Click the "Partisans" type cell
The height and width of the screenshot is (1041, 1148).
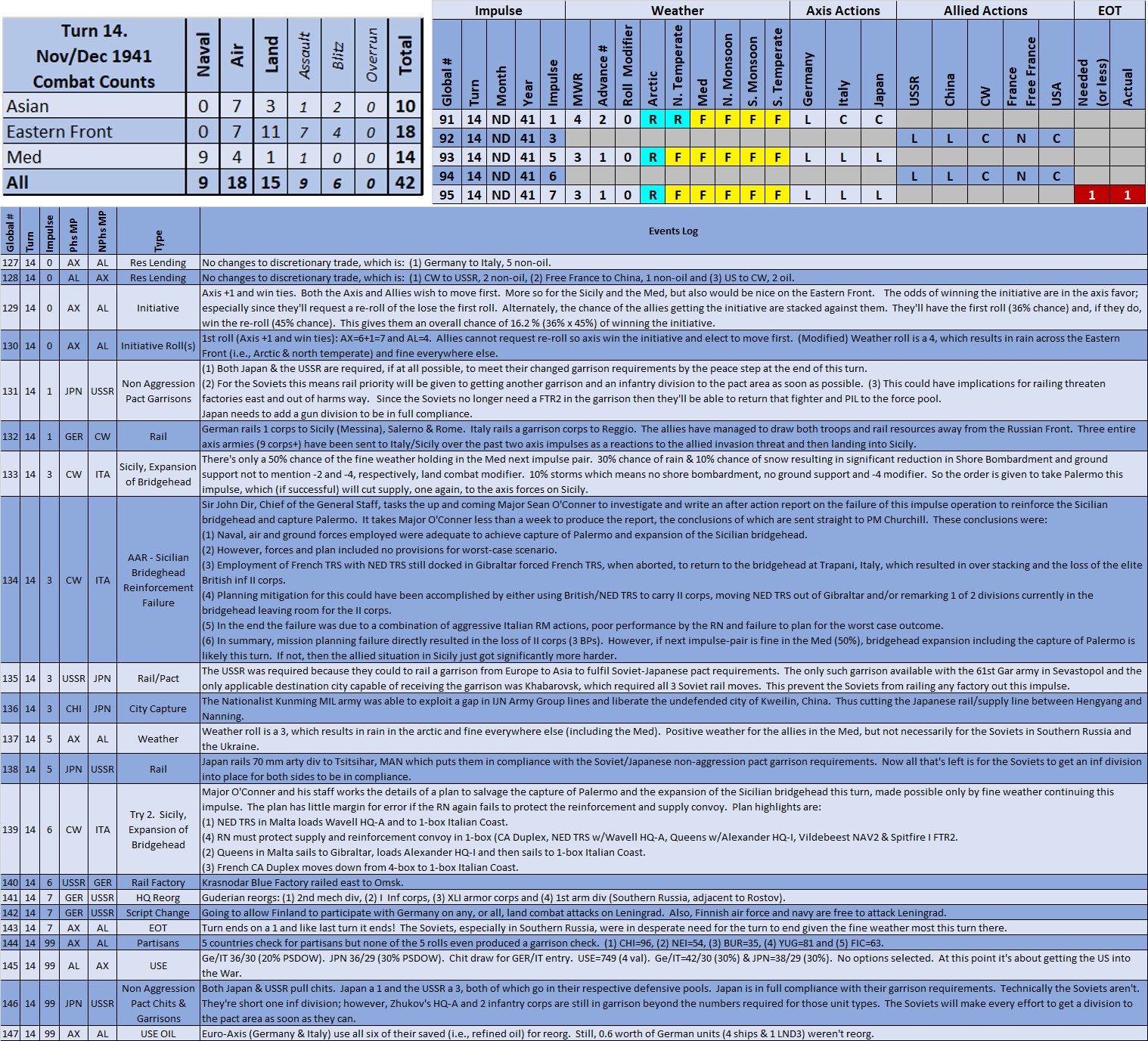tap(158, 943)
